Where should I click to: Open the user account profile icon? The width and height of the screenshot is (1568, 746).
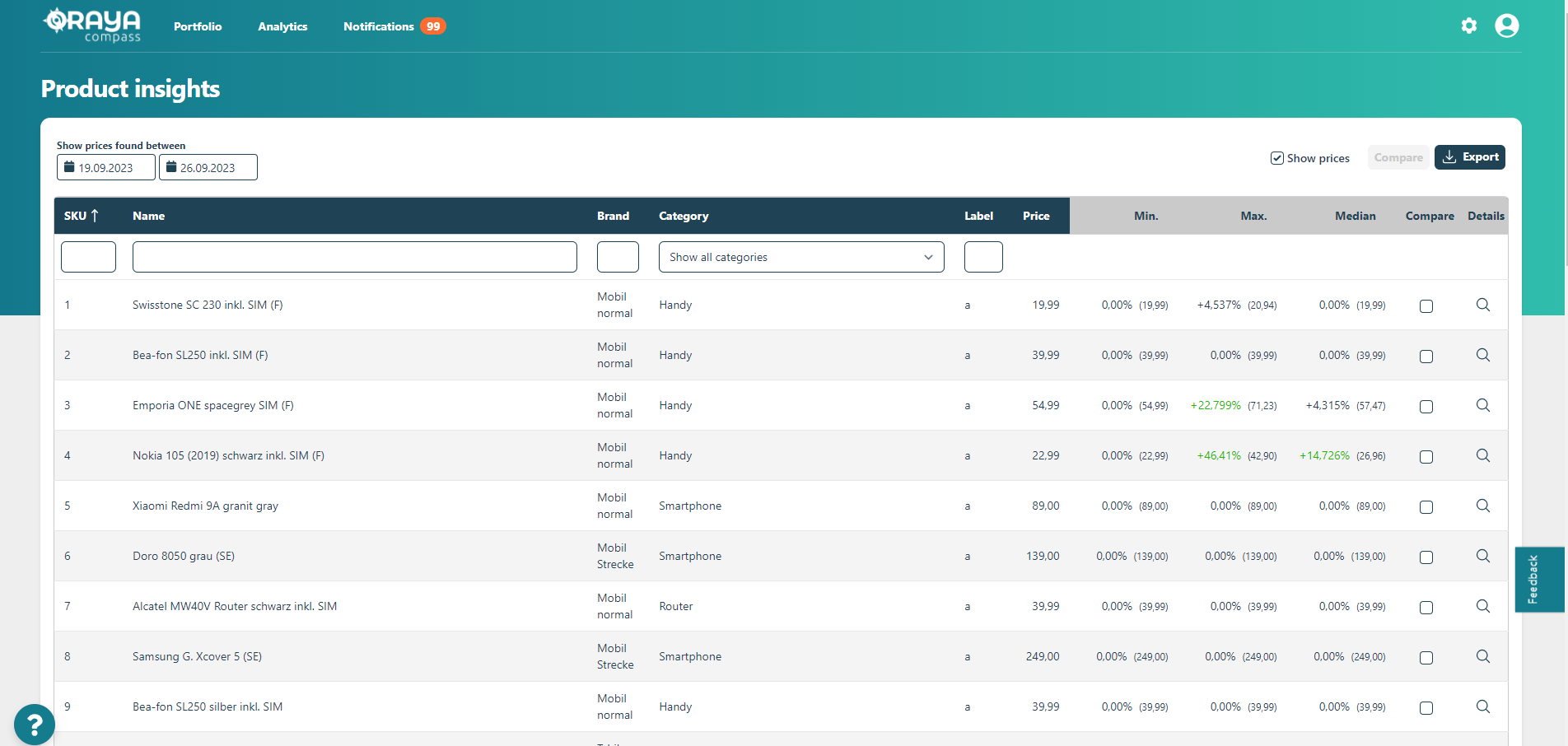coord(1507,26)
